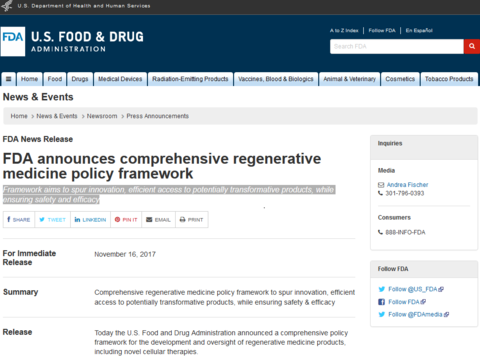Click the Andrea Fischer email link
This screenshot has width=480, height=360.
(x=407, y=185)
